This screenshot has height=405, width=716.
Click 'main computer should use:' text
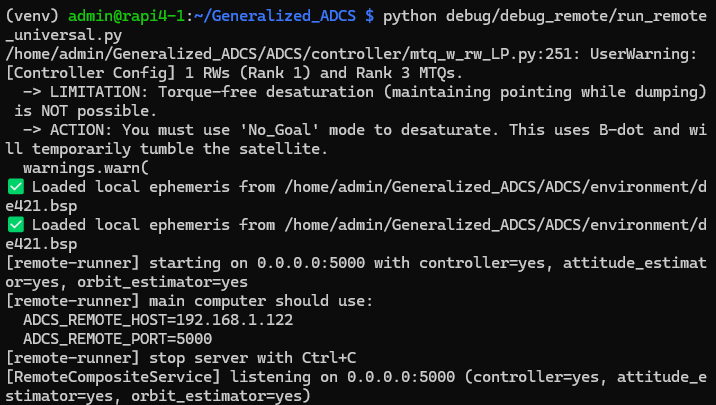point(261,301)
